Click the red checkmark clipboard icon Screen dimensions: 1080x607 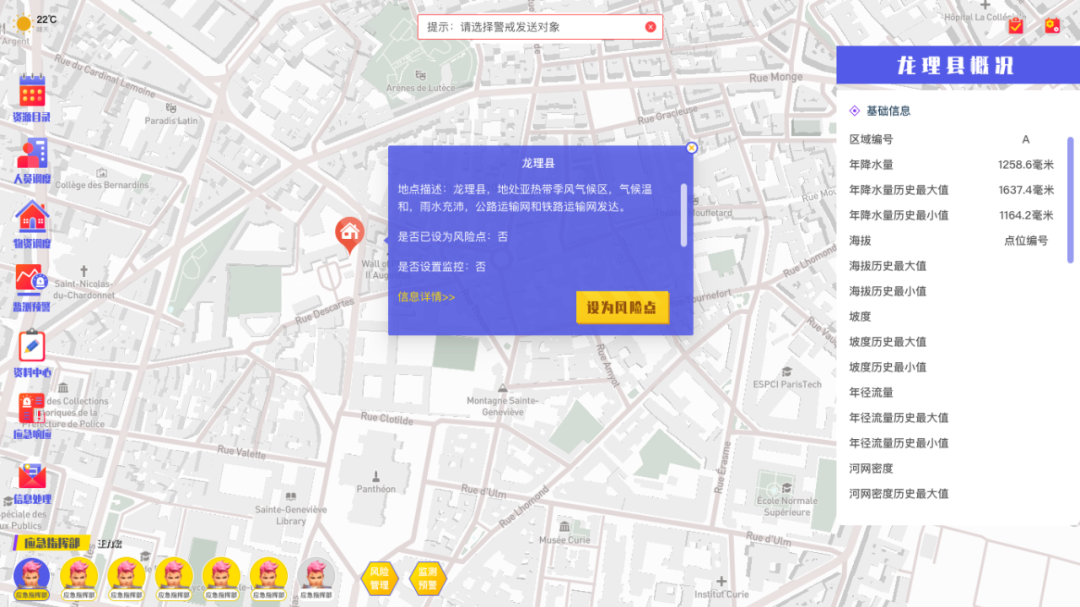(x=1016, y=26)
